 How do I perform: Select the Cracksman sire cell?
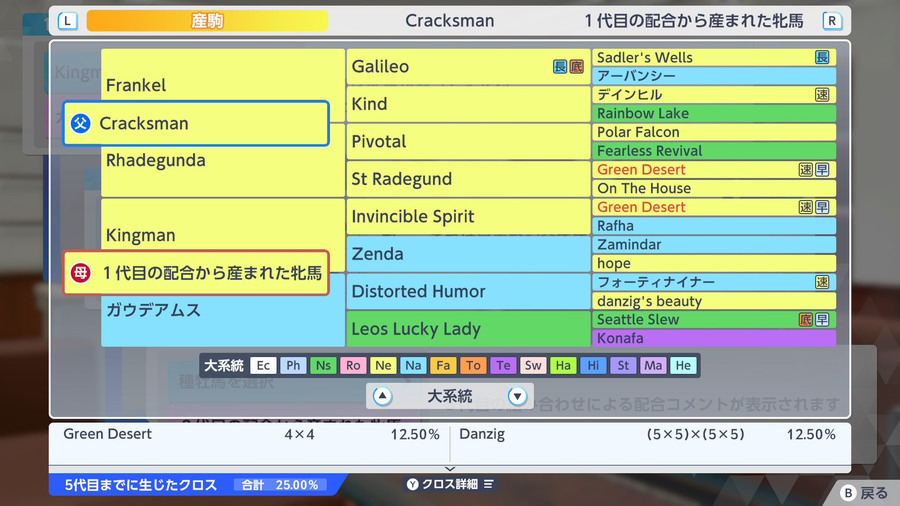coord(196,123)
